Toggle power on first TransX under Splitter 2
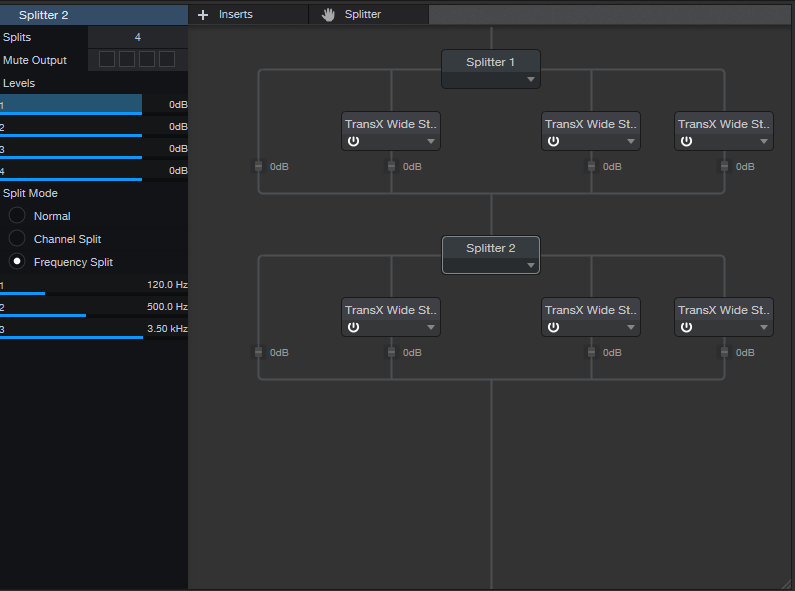Image resolution: width=795 pixels, height=591 pixels. tap(353, 327)
